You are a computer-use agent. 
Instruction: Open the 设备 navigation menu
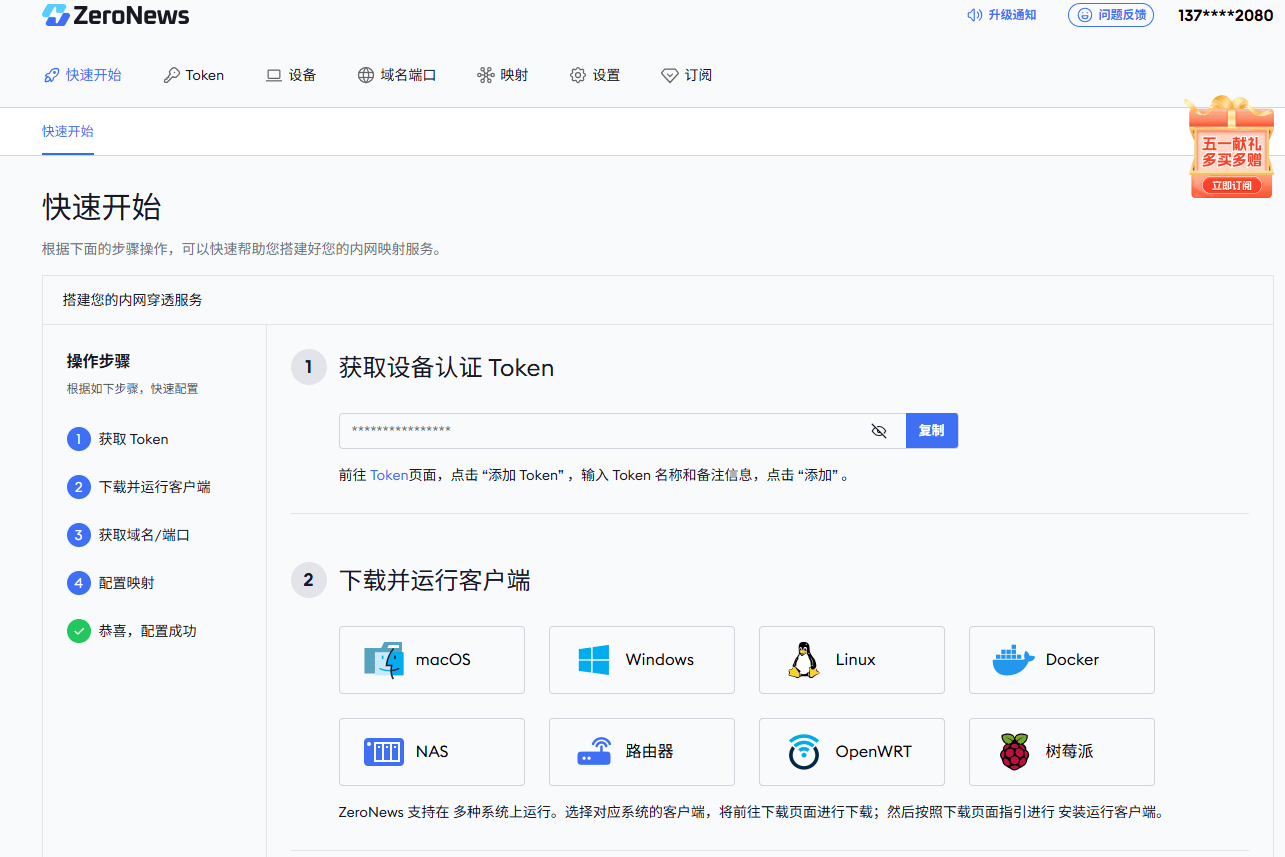(x=291, y=75)
